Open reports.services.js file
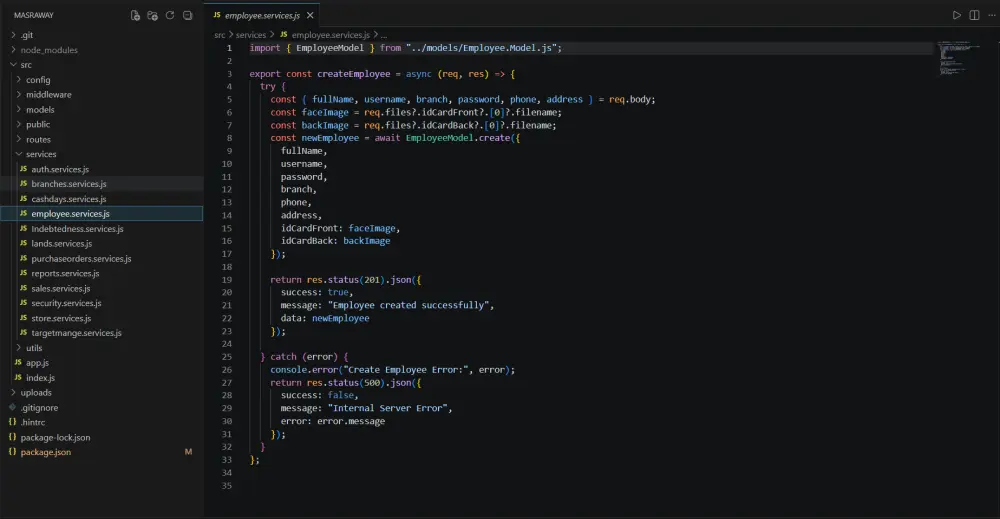Image resolution: width=1000 pixels, height=519 pixels. tap(102, 274)
